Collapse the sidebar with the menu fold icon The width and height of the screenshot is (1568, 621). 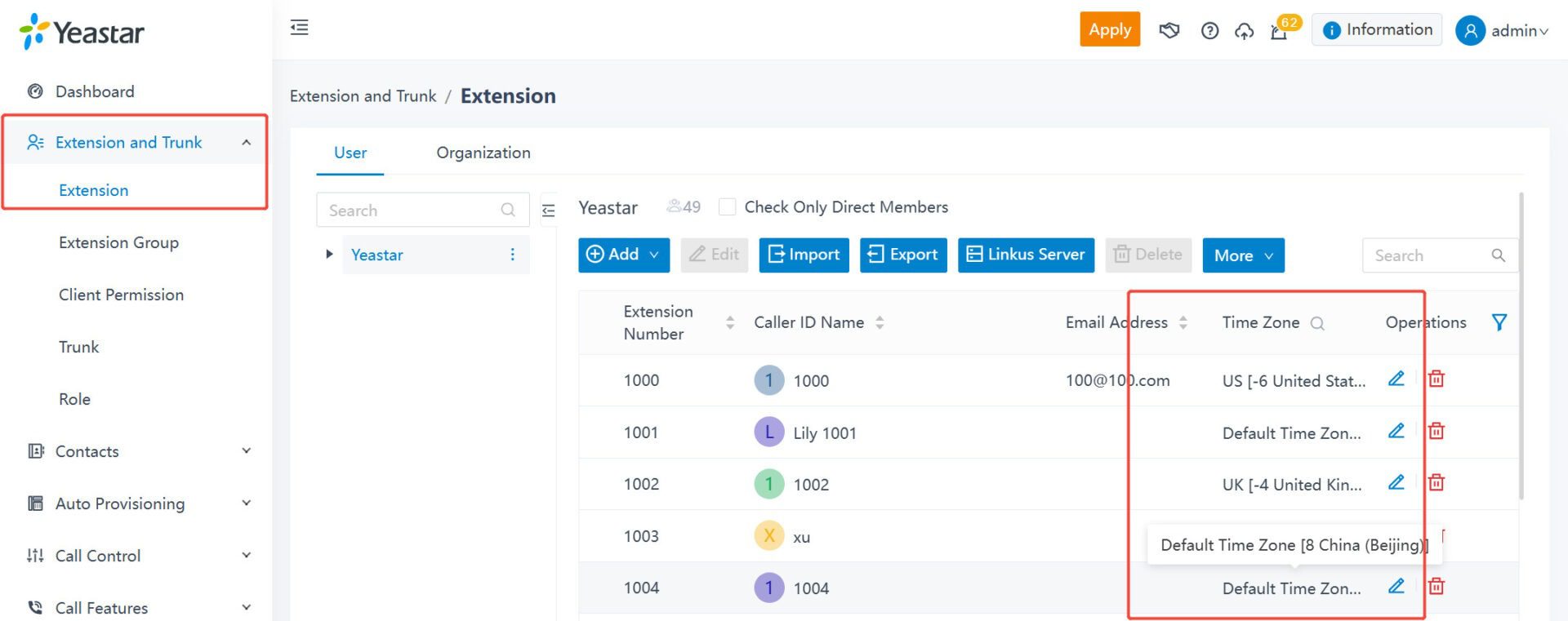pos(300,28)
